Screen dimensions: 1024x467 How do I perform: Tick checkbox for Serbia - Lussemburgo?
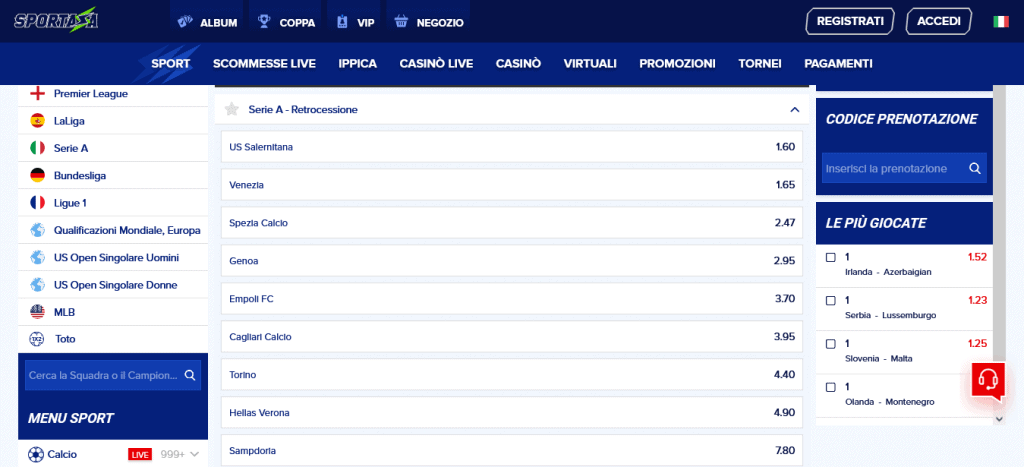(831, 300)
